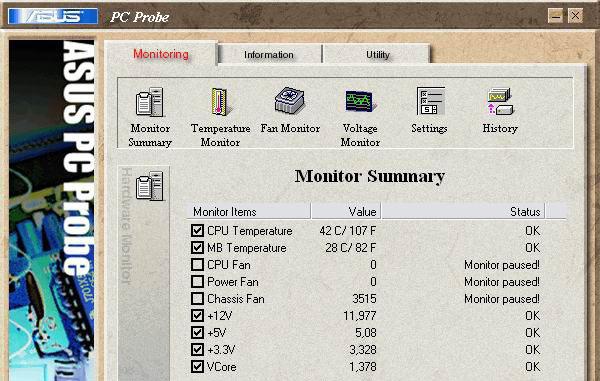Click the Hardware Monitor sidebar icon

point(150,186)
